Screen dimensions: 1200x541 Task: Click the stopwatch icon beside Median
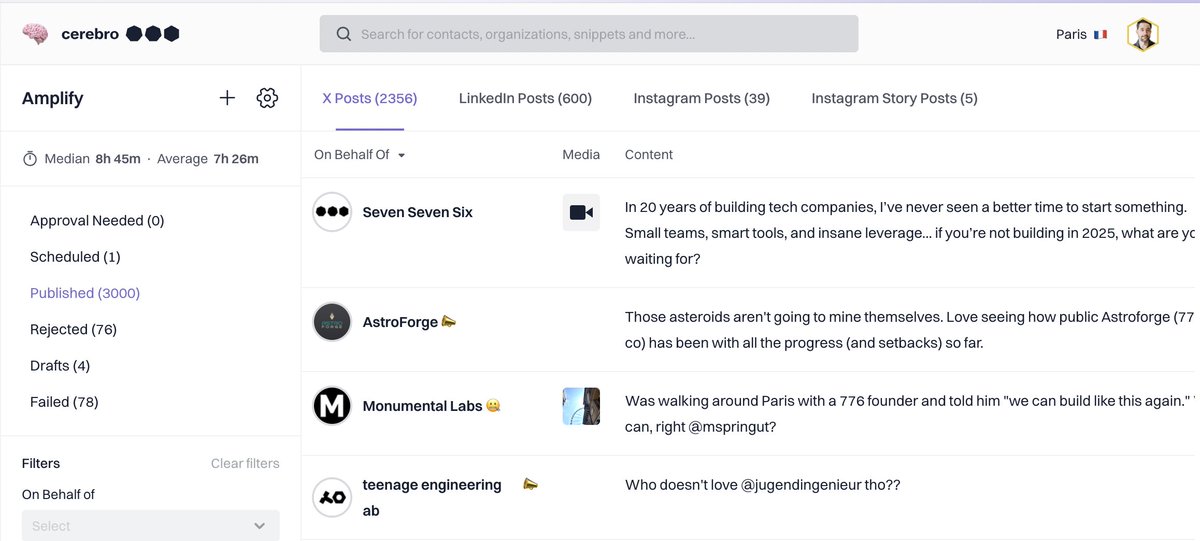pyautogui.click(x=30, y=159)
